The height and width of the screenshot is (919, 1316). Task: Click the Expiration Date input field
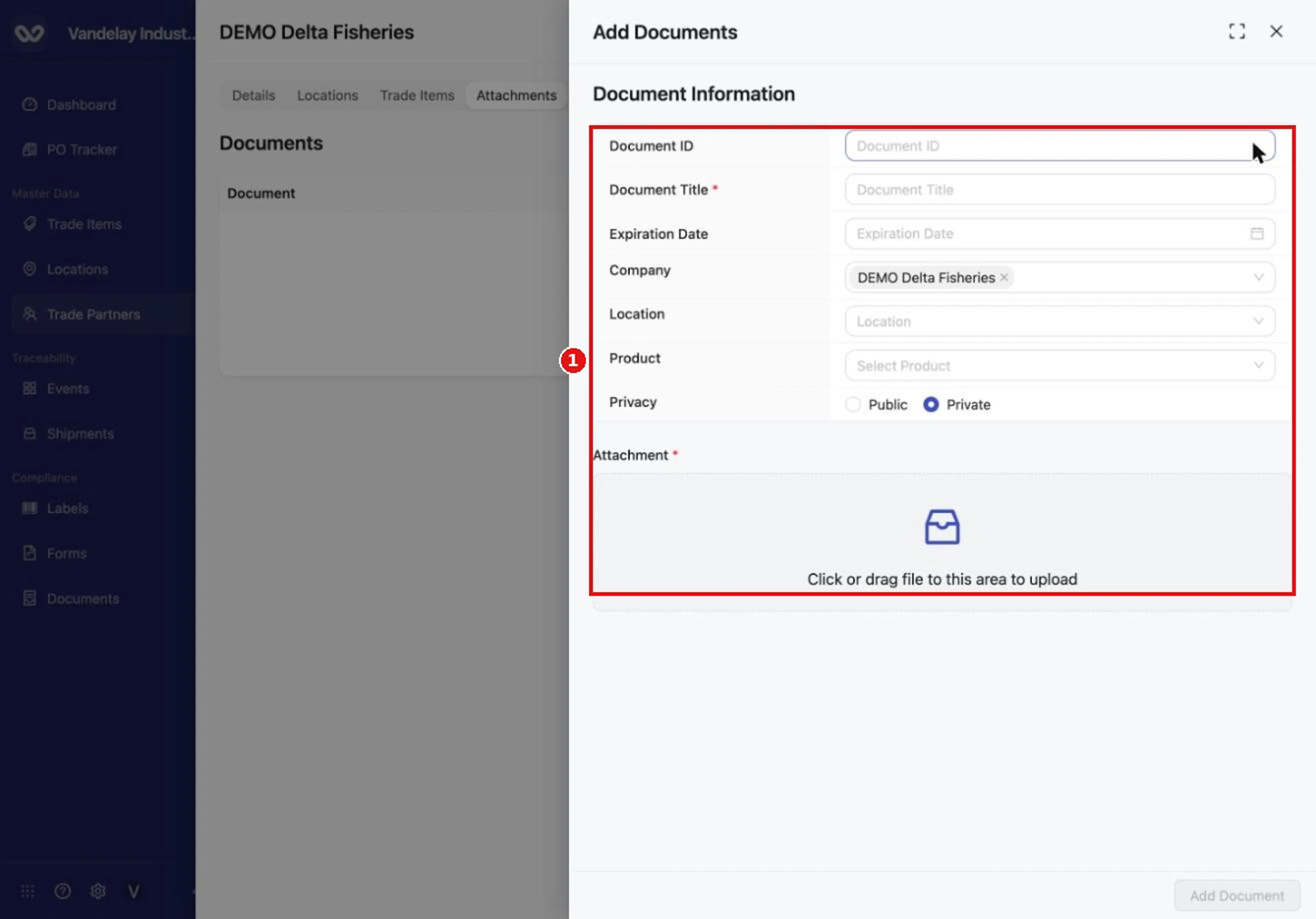[1060, 233]
